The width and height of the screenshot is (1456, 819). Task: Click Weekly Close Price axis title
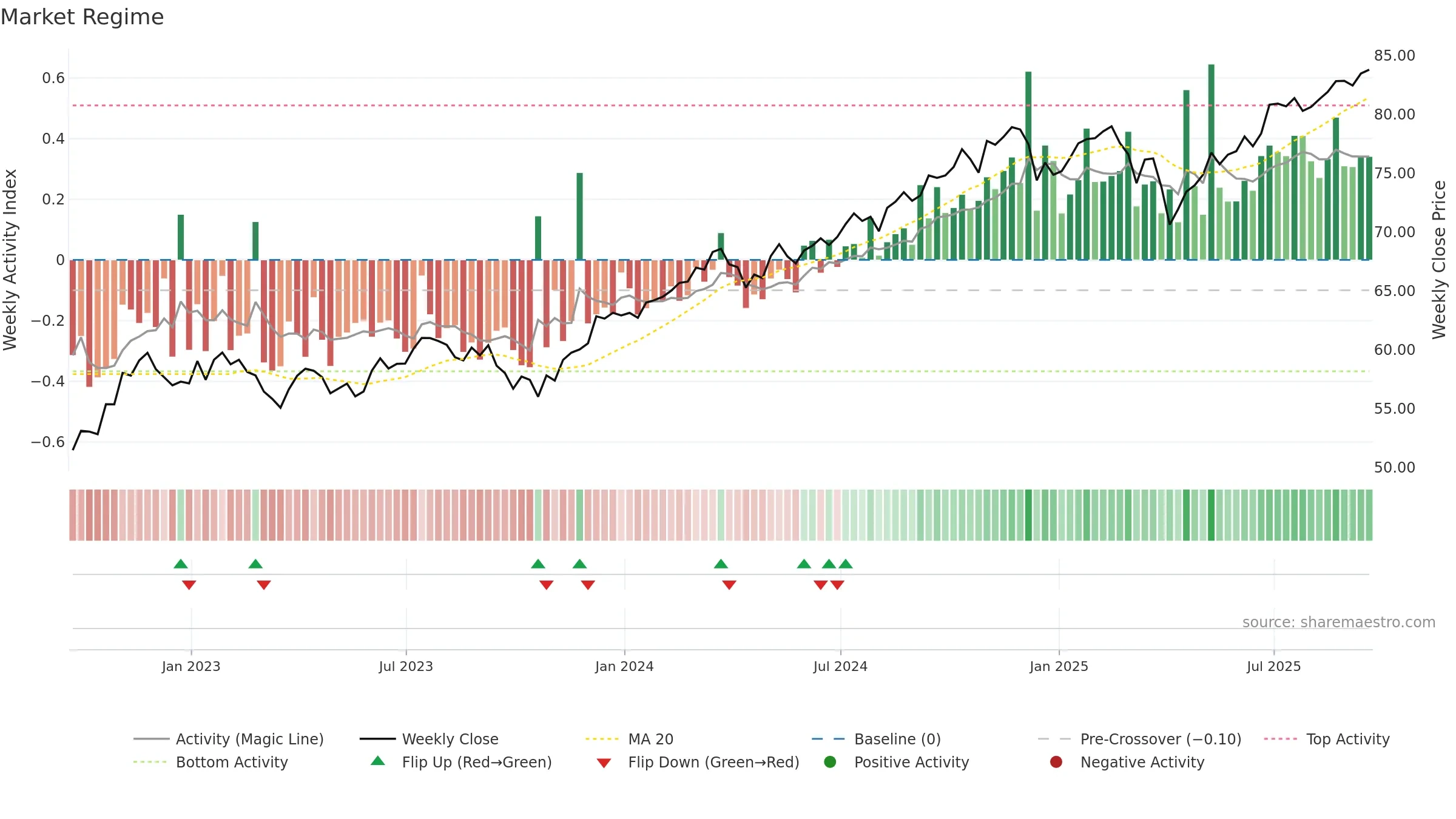[x=1439, y=260]
